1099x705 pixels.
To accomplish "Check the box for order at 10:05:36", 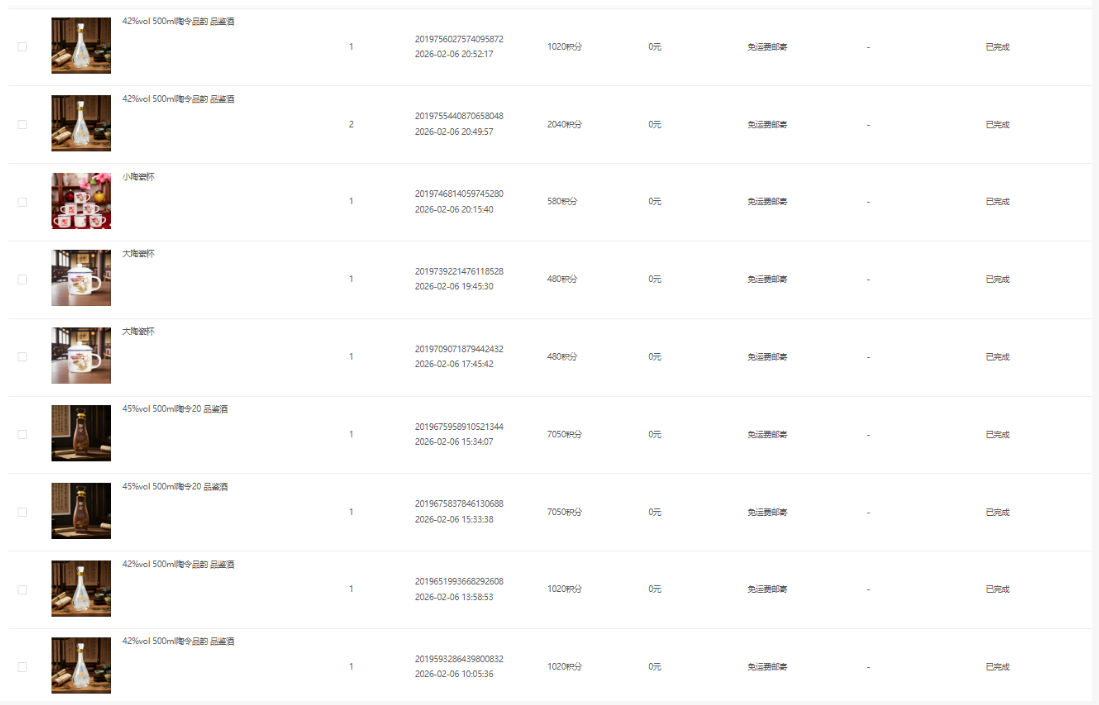I will pyautogui.click(x=22, y=667).
